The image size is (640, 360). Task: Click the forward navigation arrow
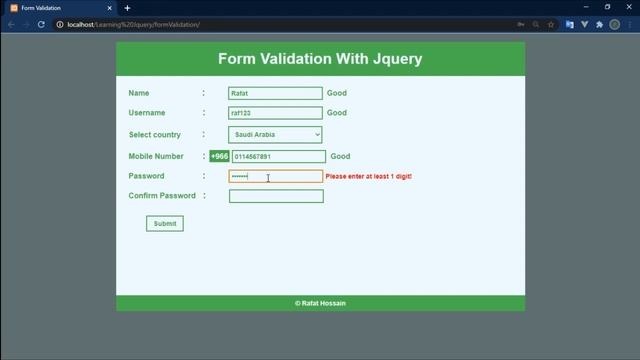click(x=26, y=24)
